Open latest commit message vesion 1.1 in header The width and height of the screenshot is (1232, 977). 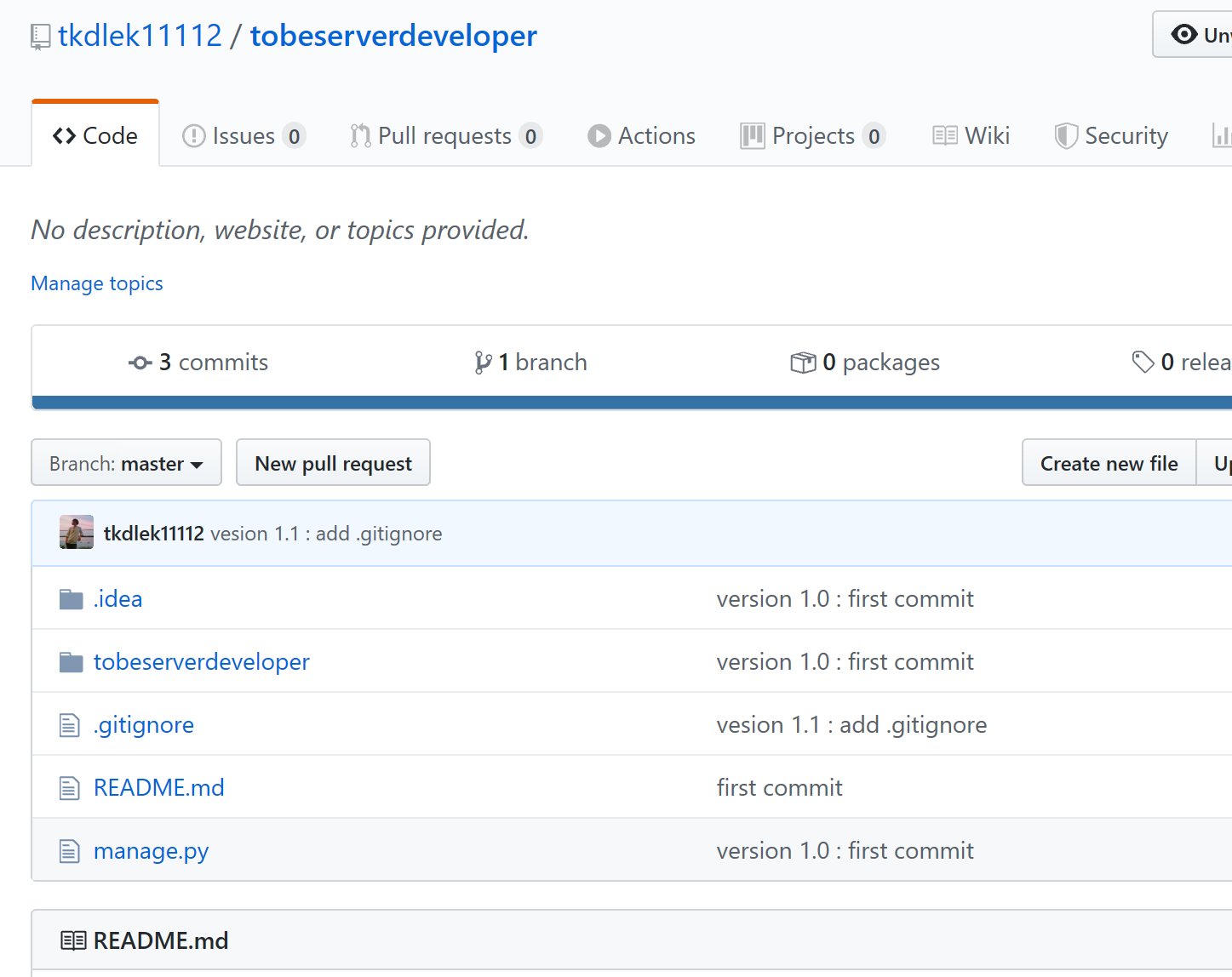326,534
